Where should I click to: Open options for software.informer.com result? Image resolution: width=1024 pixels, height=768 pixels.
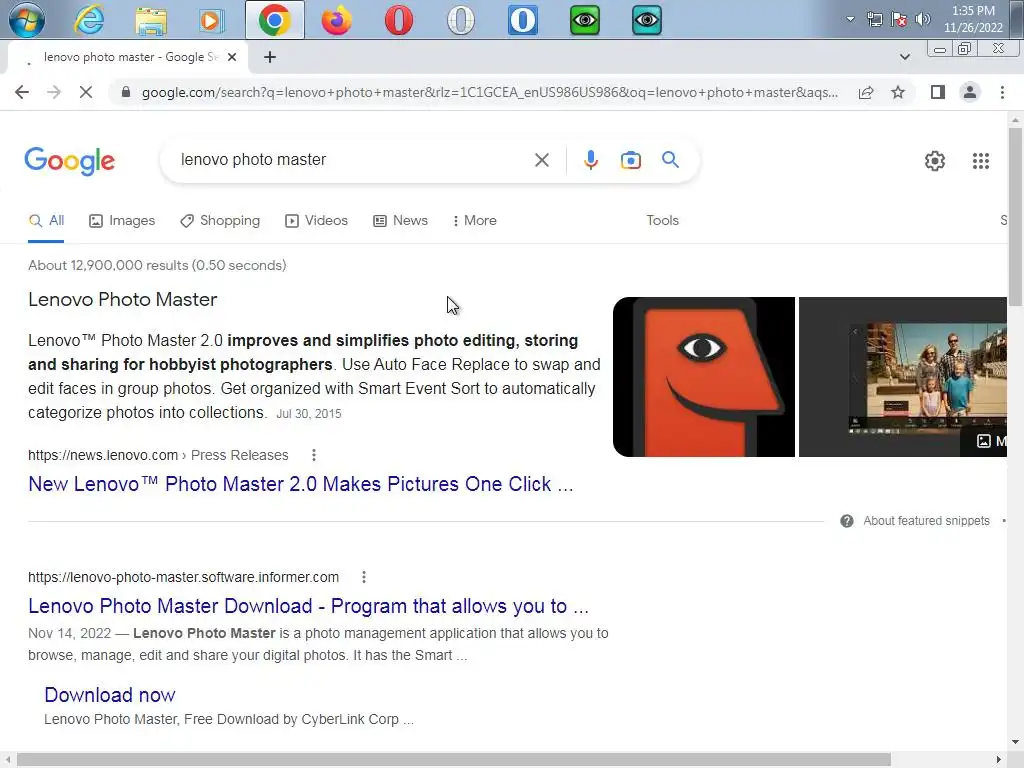(364, 577)
